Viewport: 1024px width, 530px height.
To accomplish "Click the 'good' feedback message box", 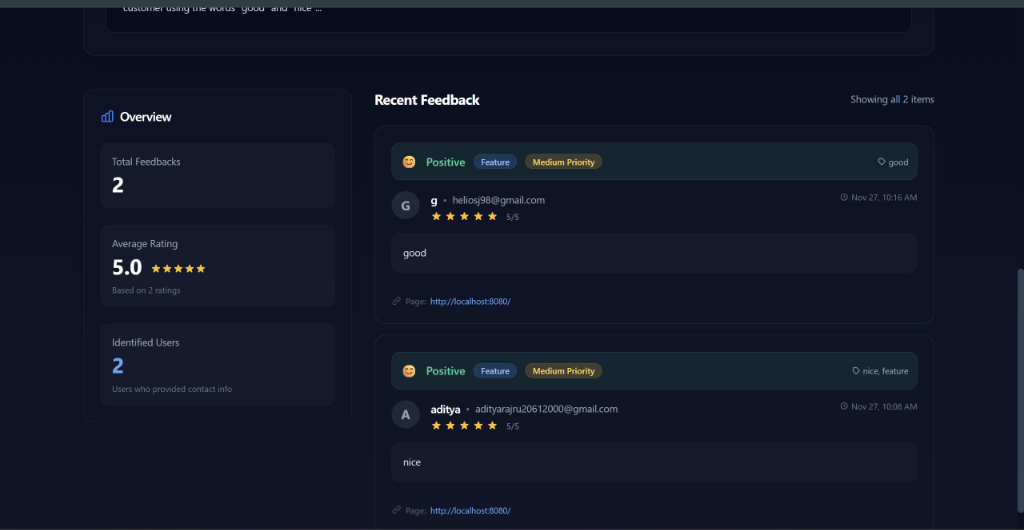I will [x=654, y=253].
